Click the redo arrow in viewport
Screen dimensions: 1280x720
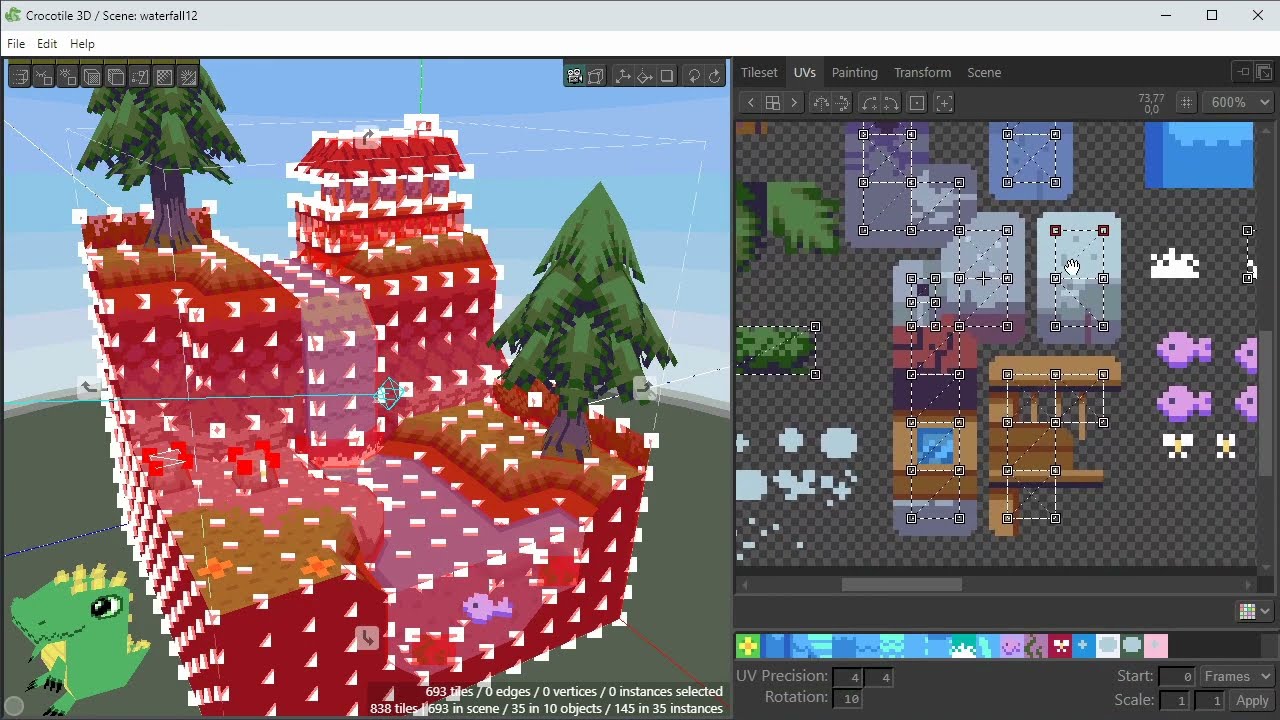click(714, 76)
